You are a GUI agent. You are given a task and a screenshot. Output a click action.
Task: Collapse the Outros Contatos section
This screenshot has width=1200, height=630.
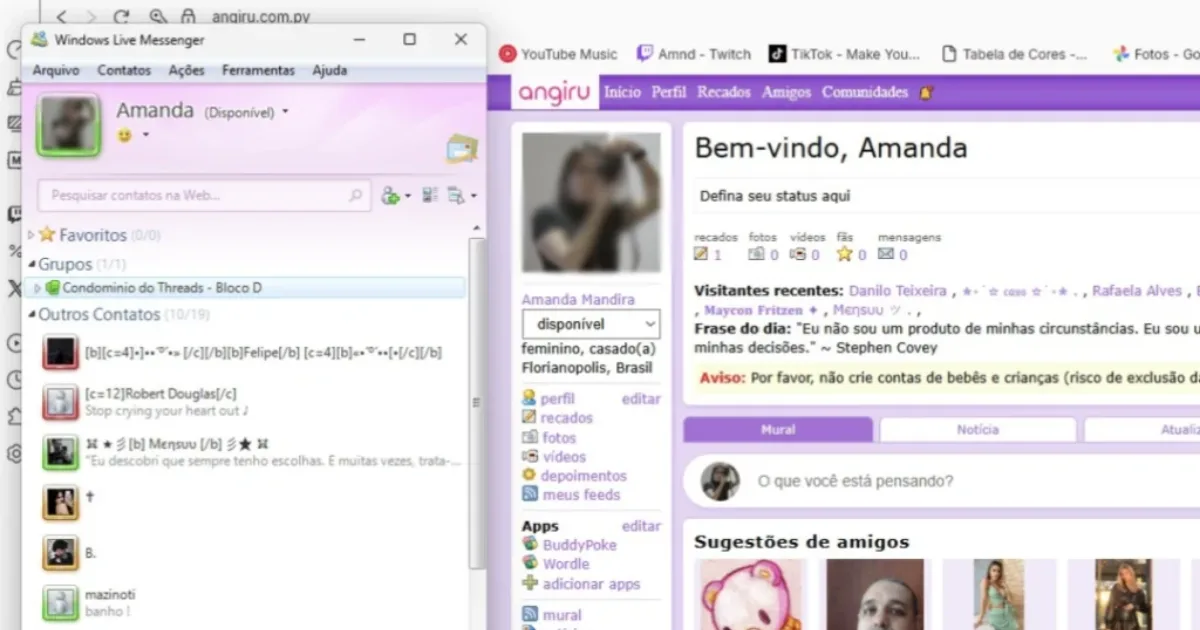[32, 315]
